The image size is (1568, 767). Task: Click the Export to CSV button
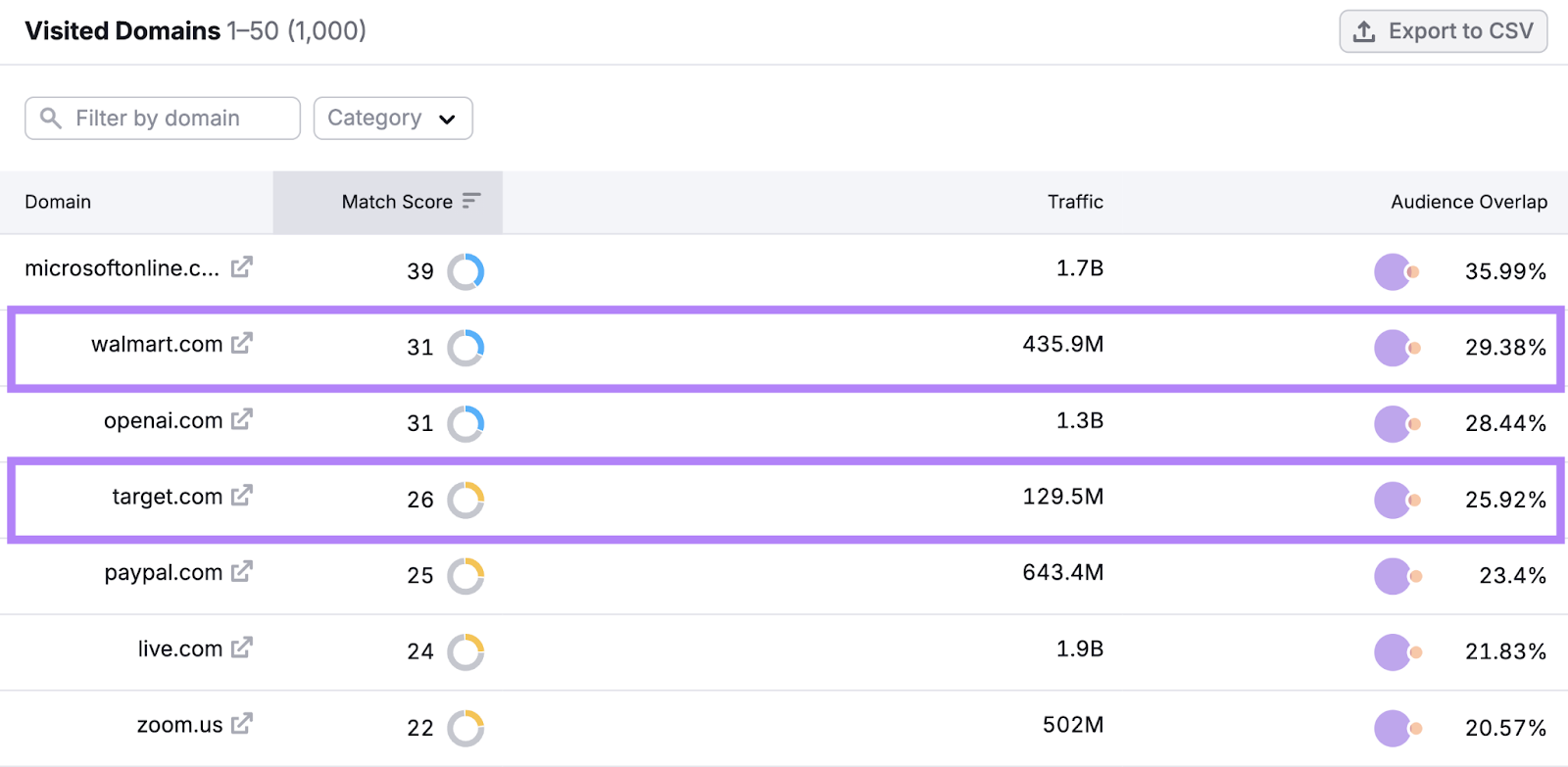pyautogui.click(x=1443, y=31)
